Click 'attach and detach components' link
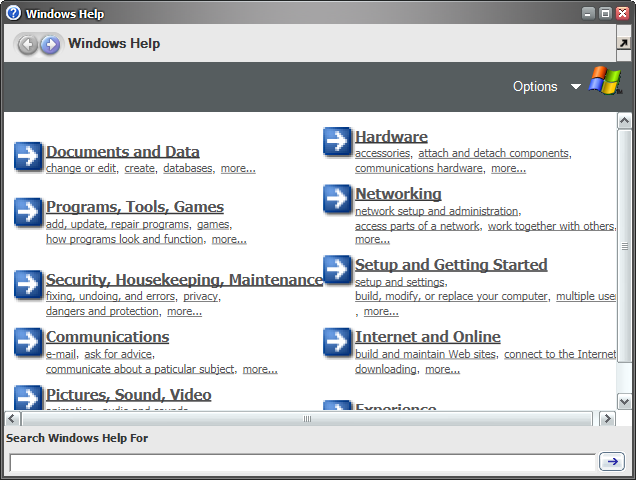The image size is (636, 480). (x=493, y=154)
